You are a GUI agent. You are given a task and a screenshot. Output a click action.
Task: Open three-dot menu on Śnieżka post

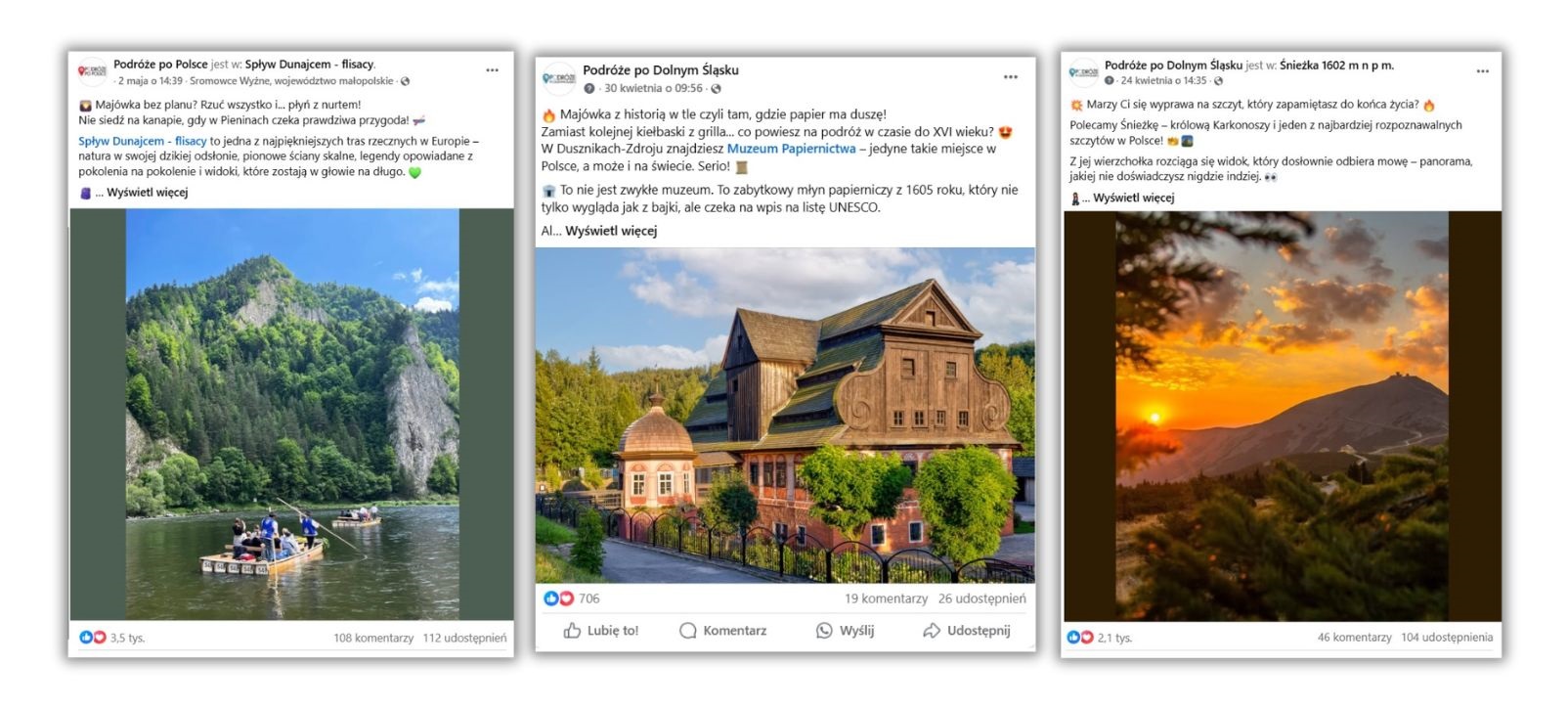[x=1482, y=71]
